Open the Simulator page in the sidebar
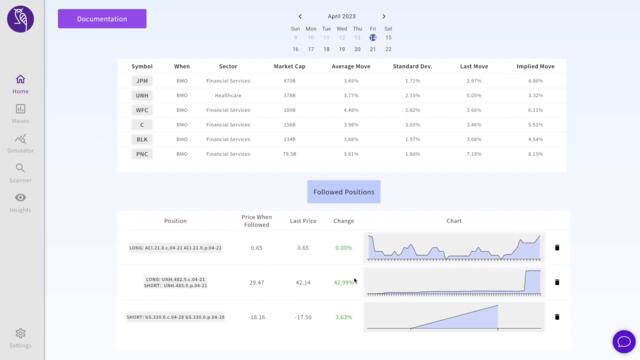 (x=20, y=144)
